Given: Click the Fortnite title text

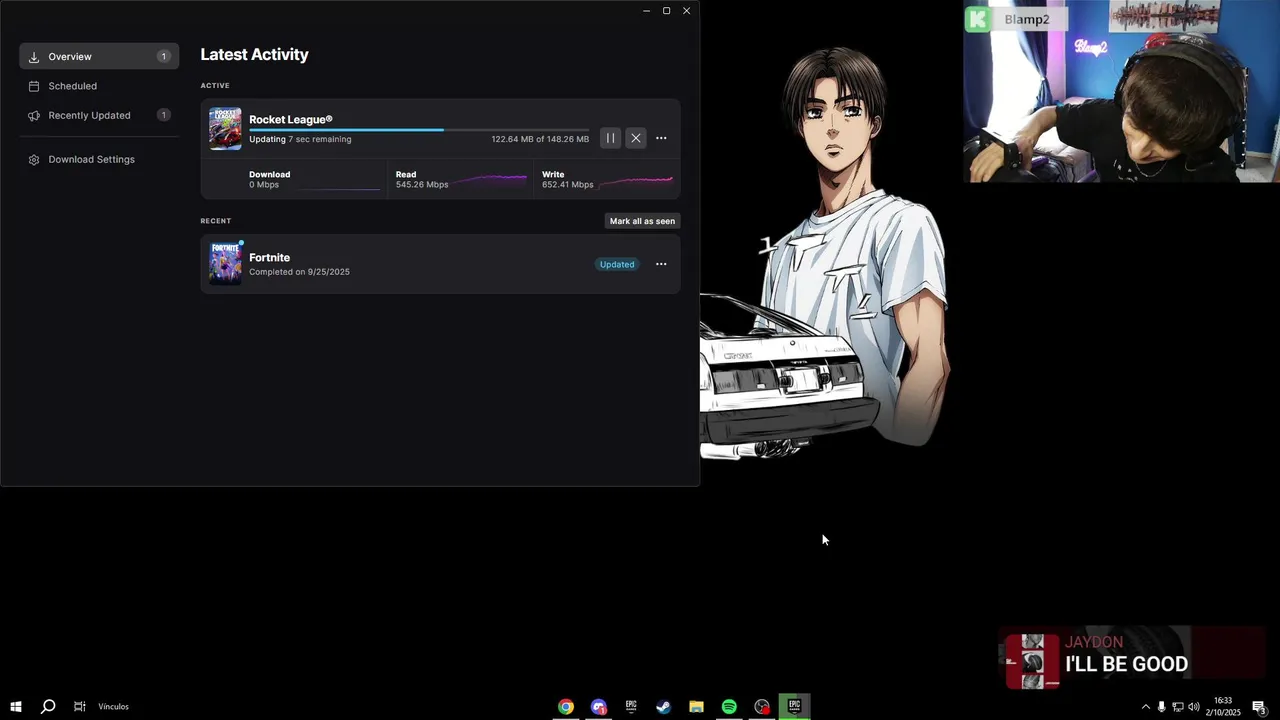Looking at the screenshot, I should [269, 258].
